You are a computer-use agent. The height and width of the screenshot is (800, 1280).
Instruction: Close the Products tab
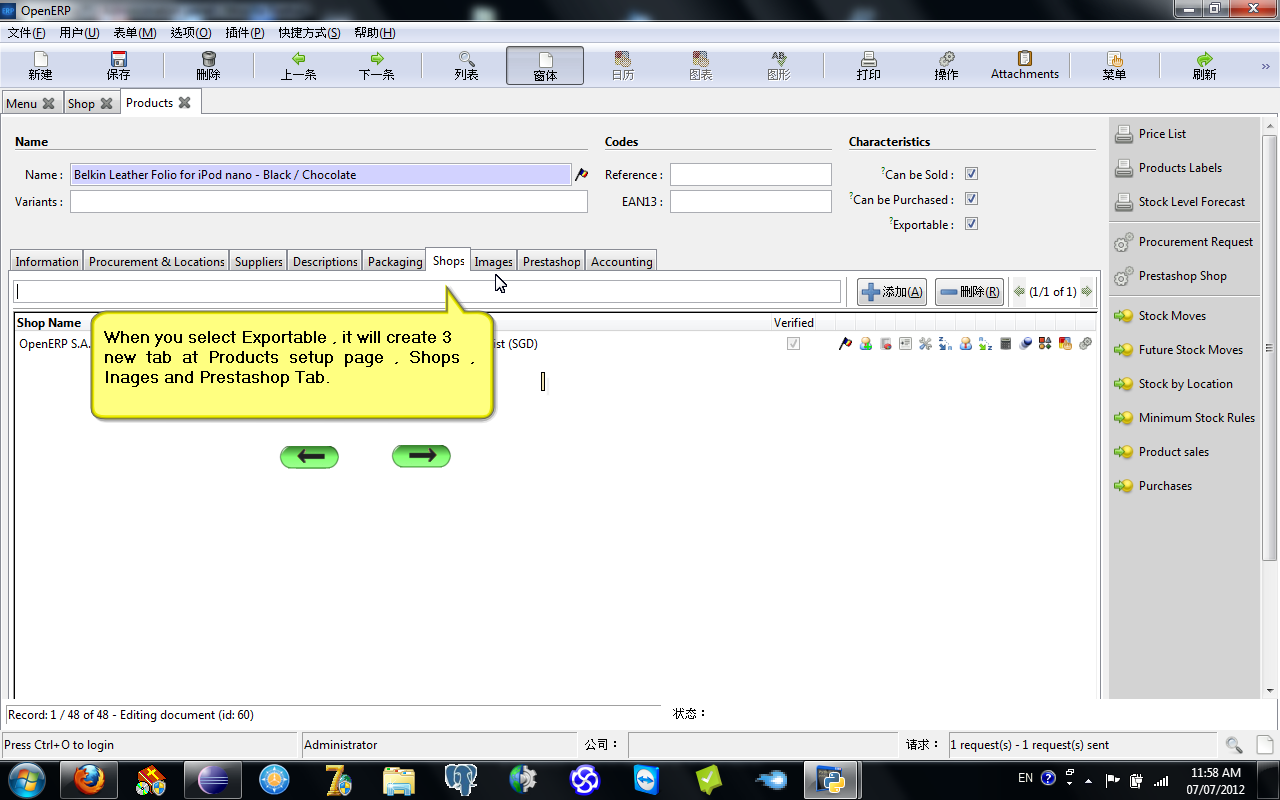184,103
